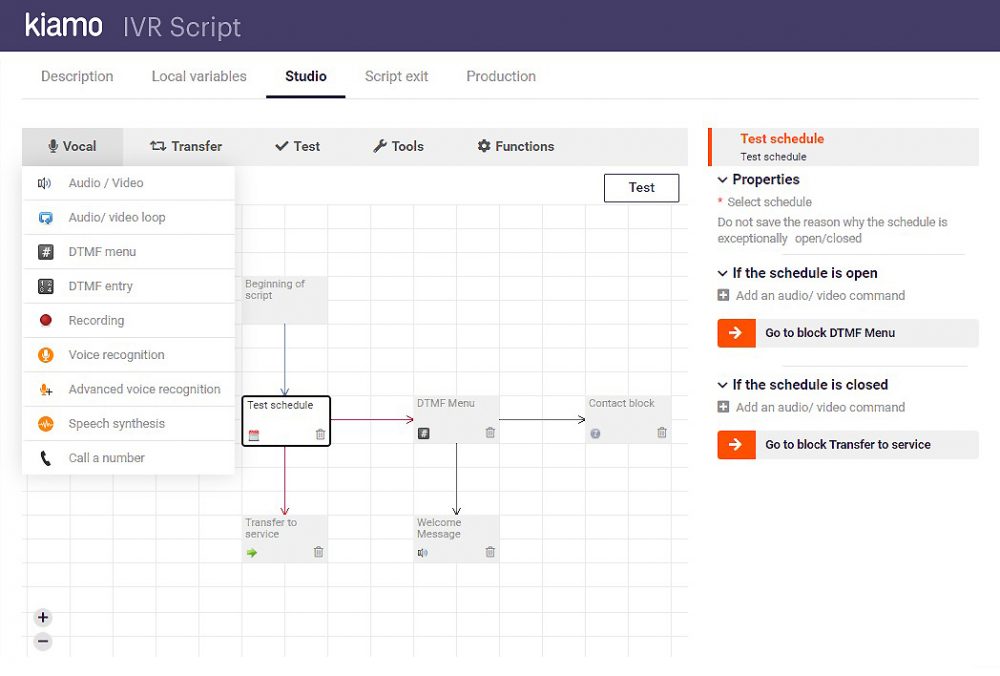Select the Studio tab

coord(305,77)
